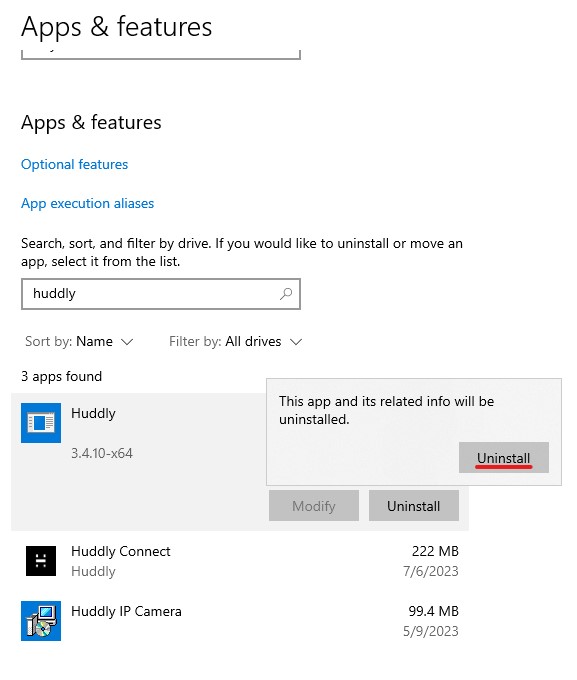Click the Huddly Connect 222 MB size
This screenshot has width=577, height=680.
[435, 551]
